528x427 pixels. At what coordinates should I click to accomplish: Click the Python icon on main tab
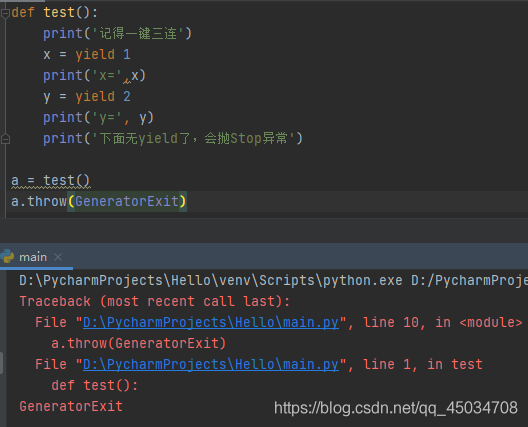click(7, 257)
